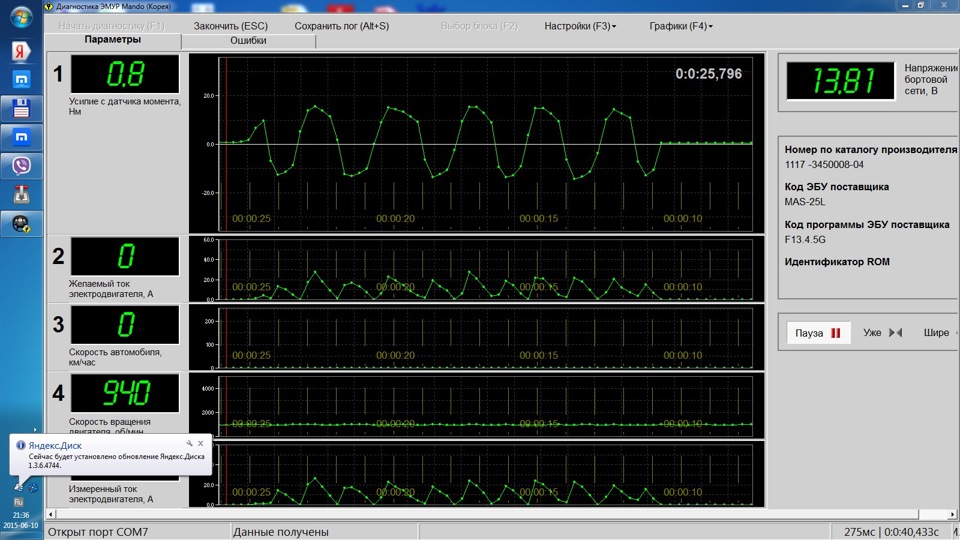960x540 pixels.
Task: Open the Viber taskbar icon
Action: coord(20,165)
